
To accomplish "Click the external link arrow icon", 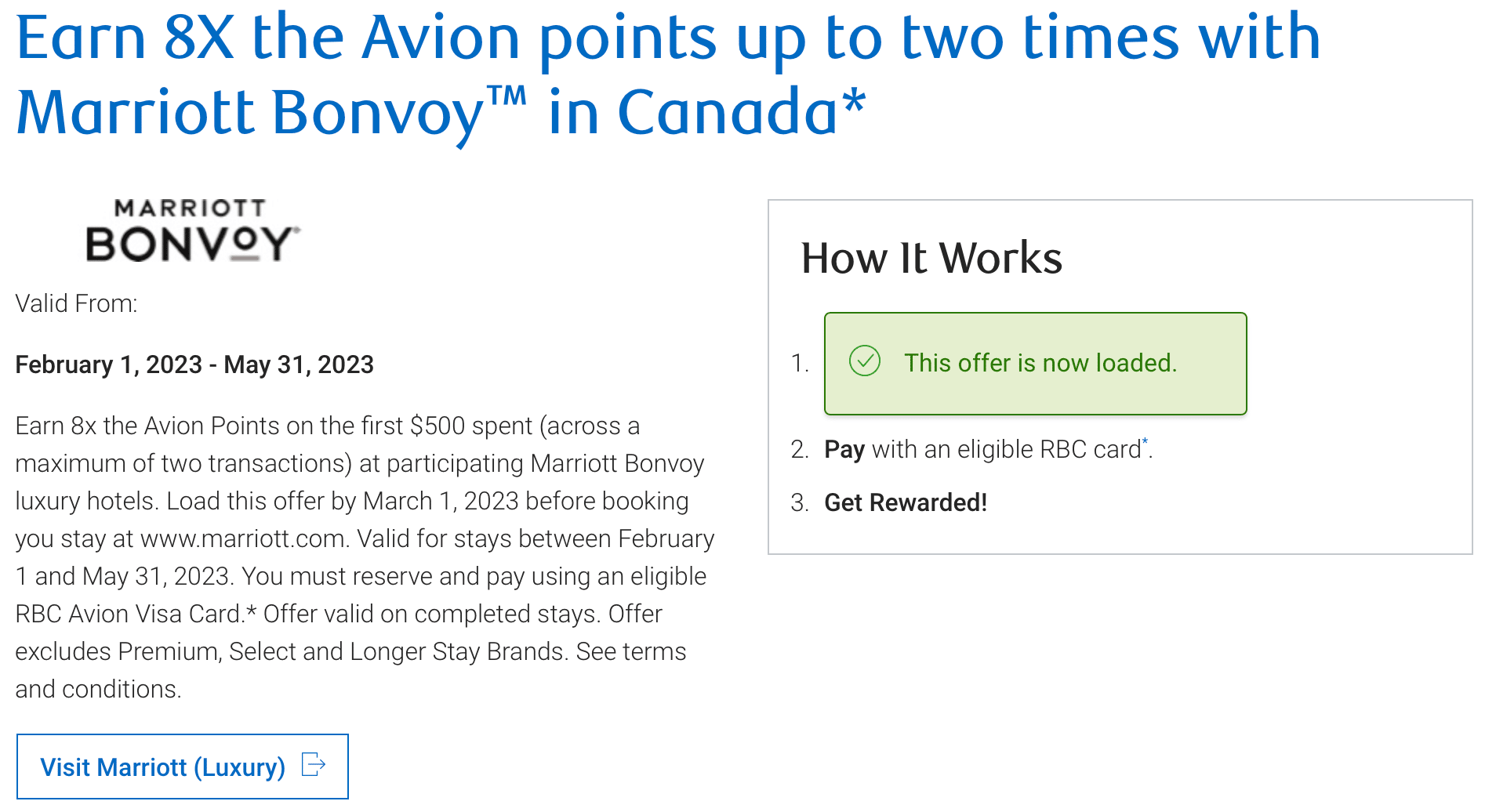I will coord(314,764).
